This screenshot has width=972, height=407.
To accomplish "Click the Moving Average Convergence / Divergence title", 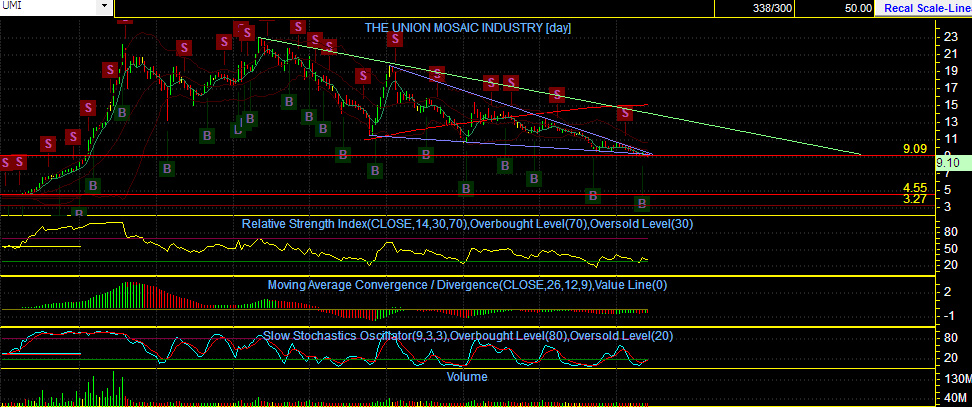I will point(467,284).
